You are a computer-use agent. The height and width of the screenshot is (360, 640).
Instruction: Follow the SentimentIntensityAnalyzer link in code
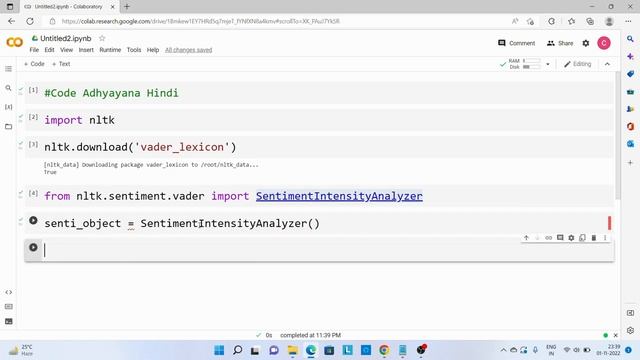(x=339, y=196)
